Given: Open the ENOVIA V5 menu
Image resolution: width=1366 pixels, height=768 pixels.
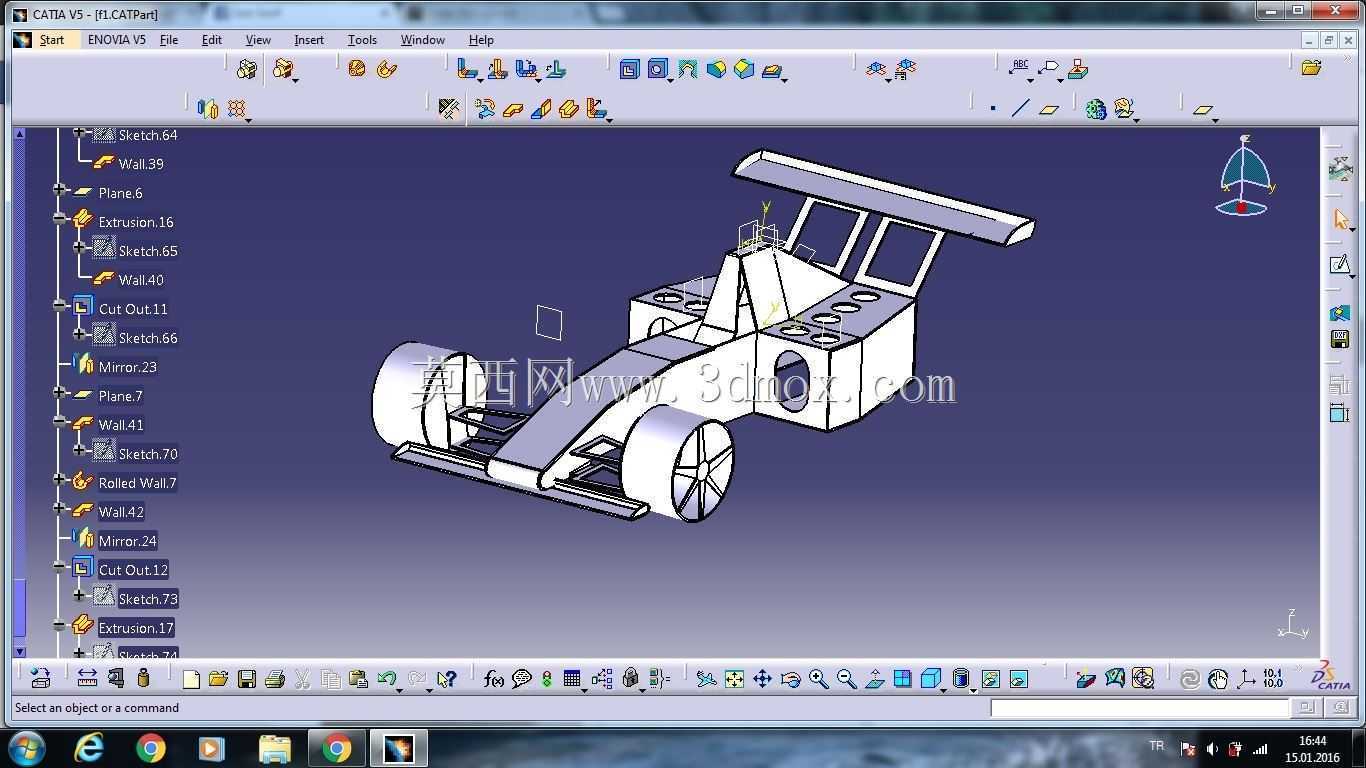Looking at the screenshot, I should click(x=117, y=40).
